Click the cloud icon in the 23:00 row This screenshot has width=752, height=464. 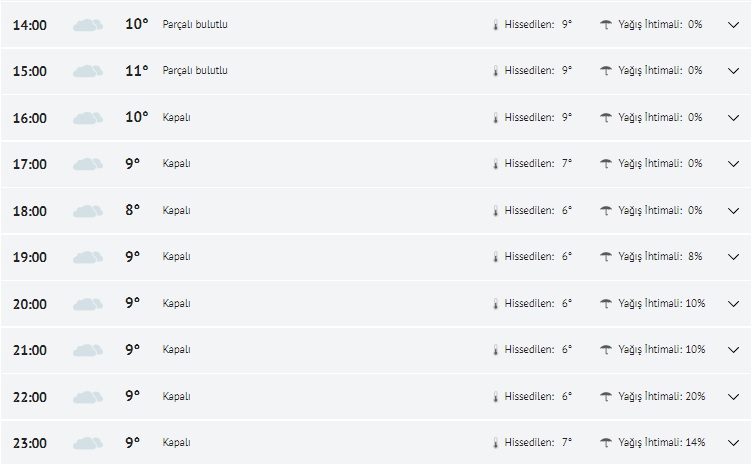pos(88,443)
